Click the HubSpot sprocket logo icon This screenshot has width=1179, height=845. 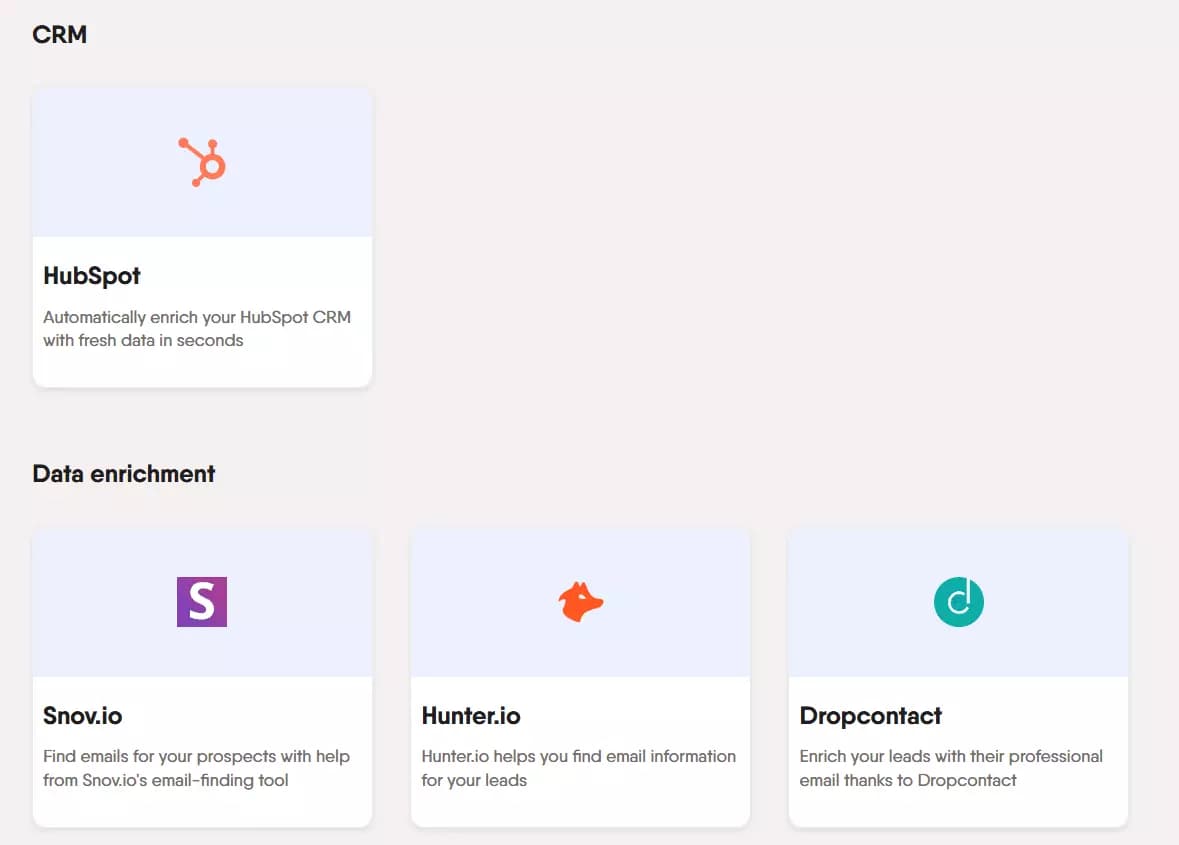tap(202, 160)
